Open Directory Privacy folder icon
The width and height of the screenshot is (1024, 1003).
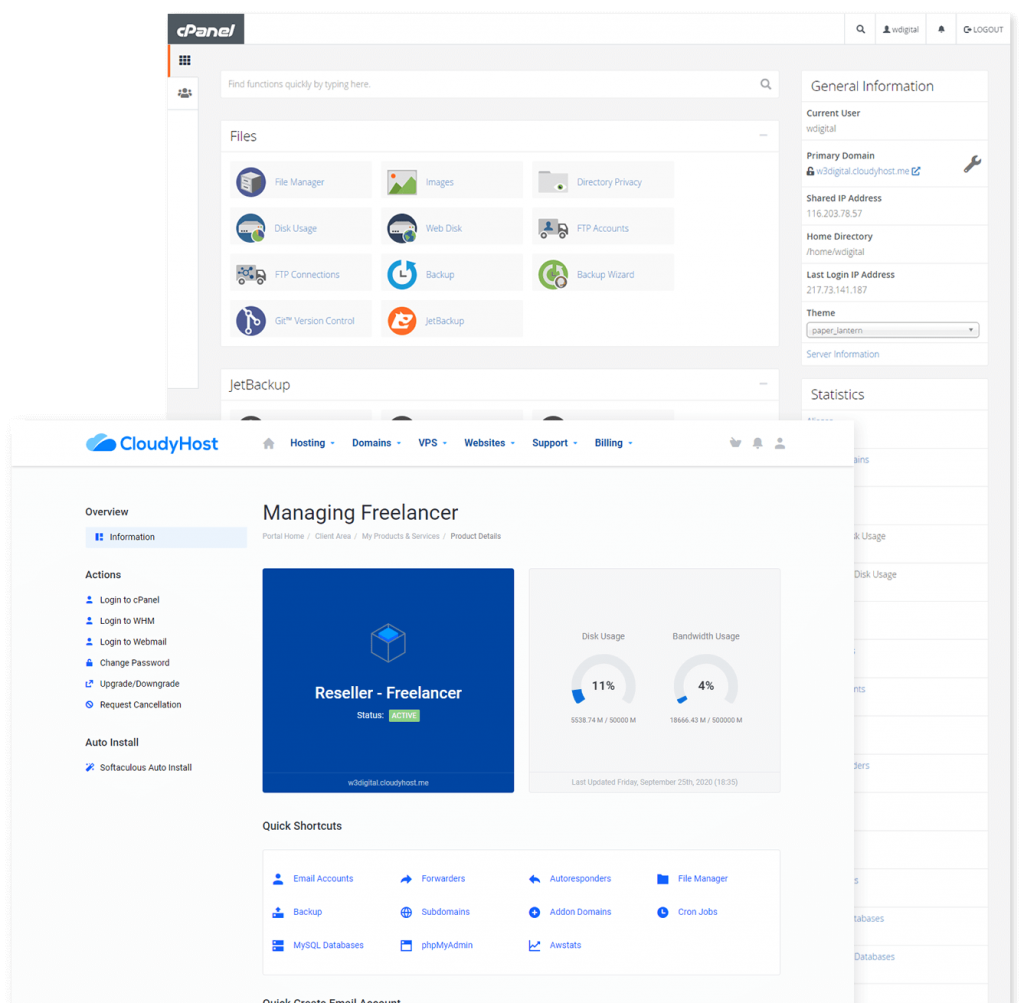pyautogui.click(x=553, y=182)
